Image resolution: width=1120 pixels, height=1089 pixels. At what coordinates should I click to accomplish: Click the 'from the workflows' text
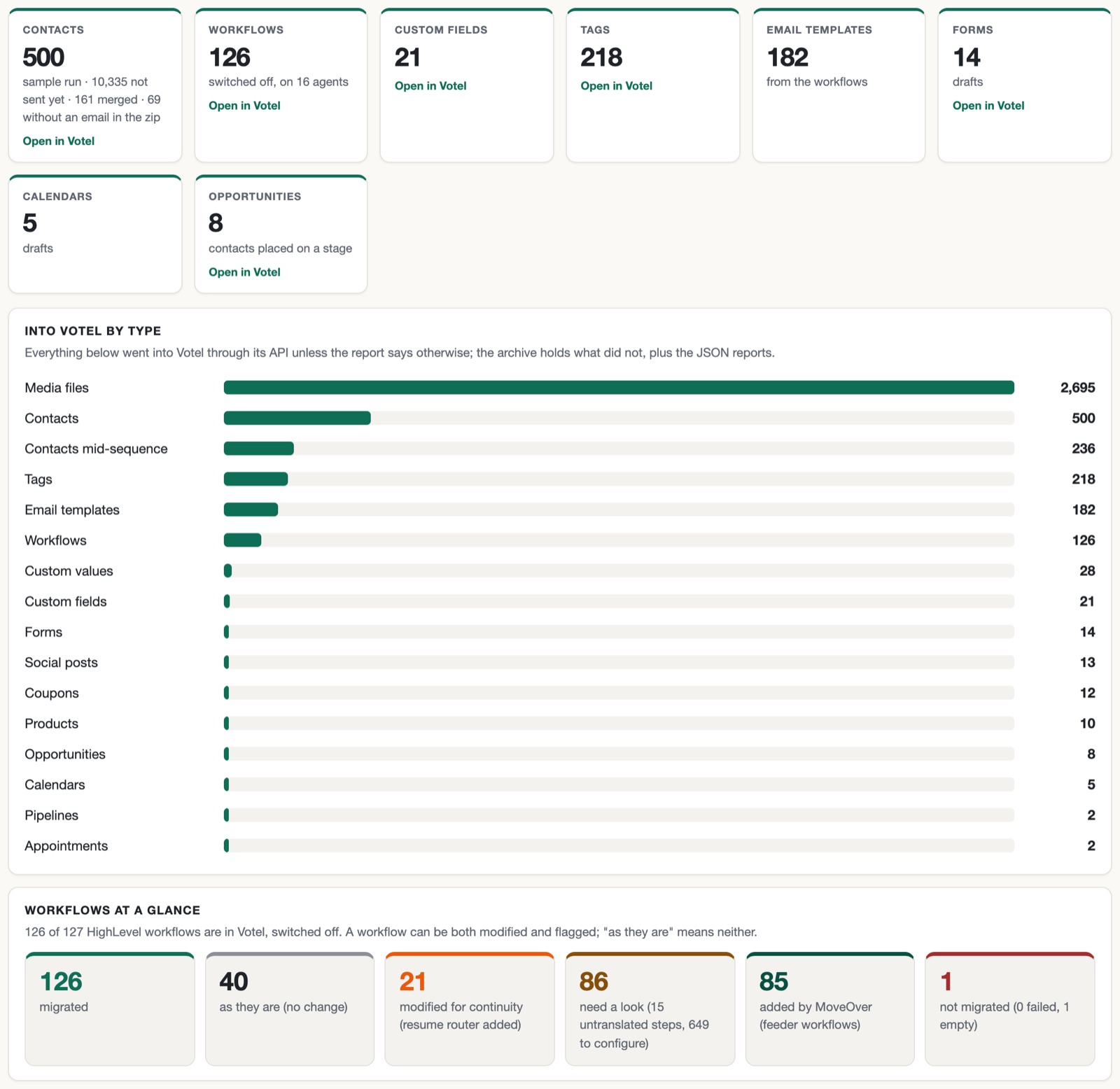[817, 82]
